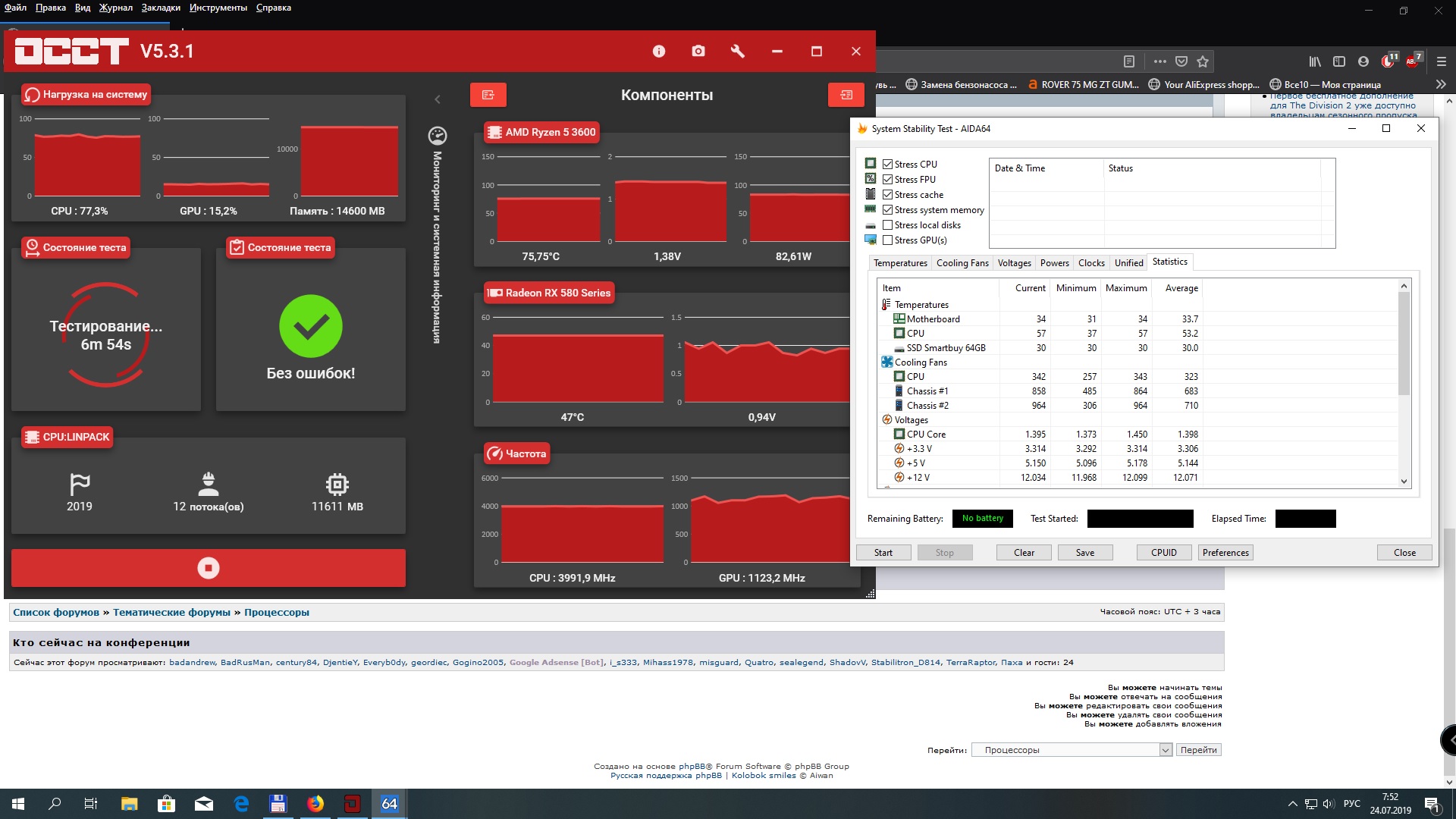
Task: Stop the running OCCT test
Action: coord(208,568)
